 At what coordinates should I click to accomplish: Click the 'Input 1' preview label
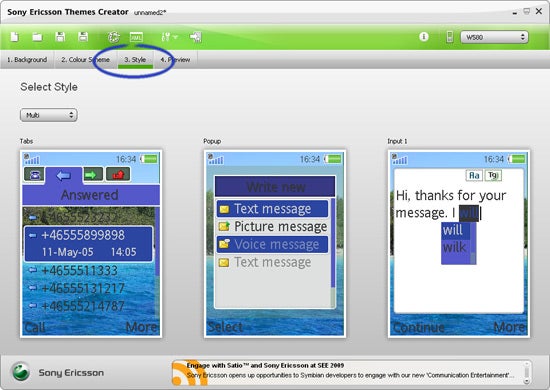coord(397,141)
